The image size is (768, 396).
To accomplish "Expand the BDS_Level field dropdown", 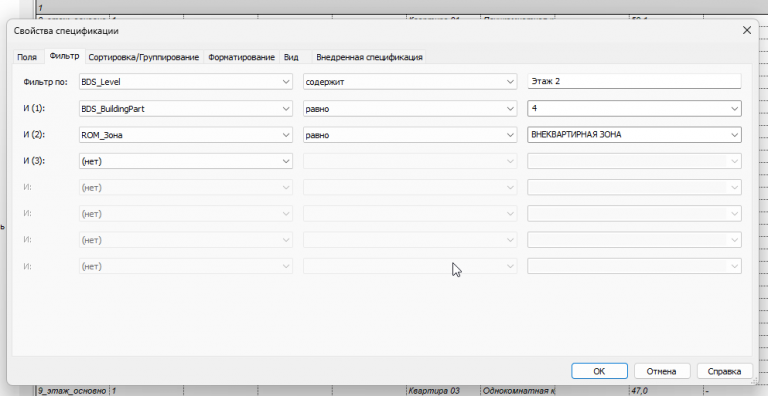I will click(x=186, y=82).
